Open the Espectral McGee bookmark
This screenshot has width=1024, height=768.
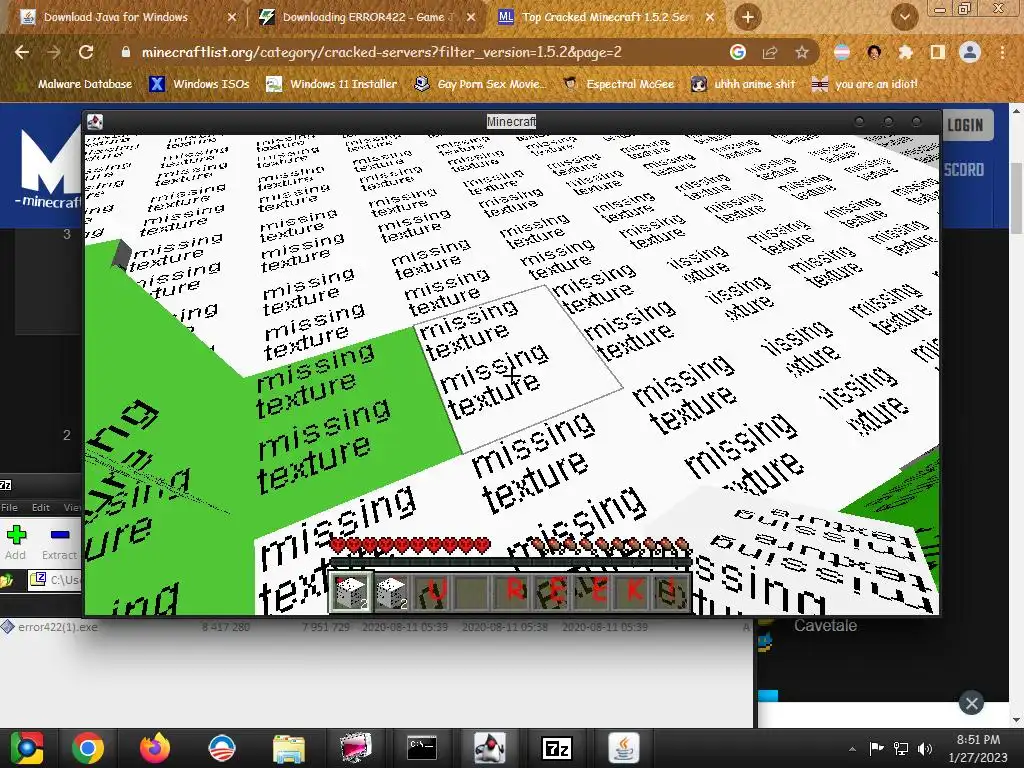tap(618, 84)
